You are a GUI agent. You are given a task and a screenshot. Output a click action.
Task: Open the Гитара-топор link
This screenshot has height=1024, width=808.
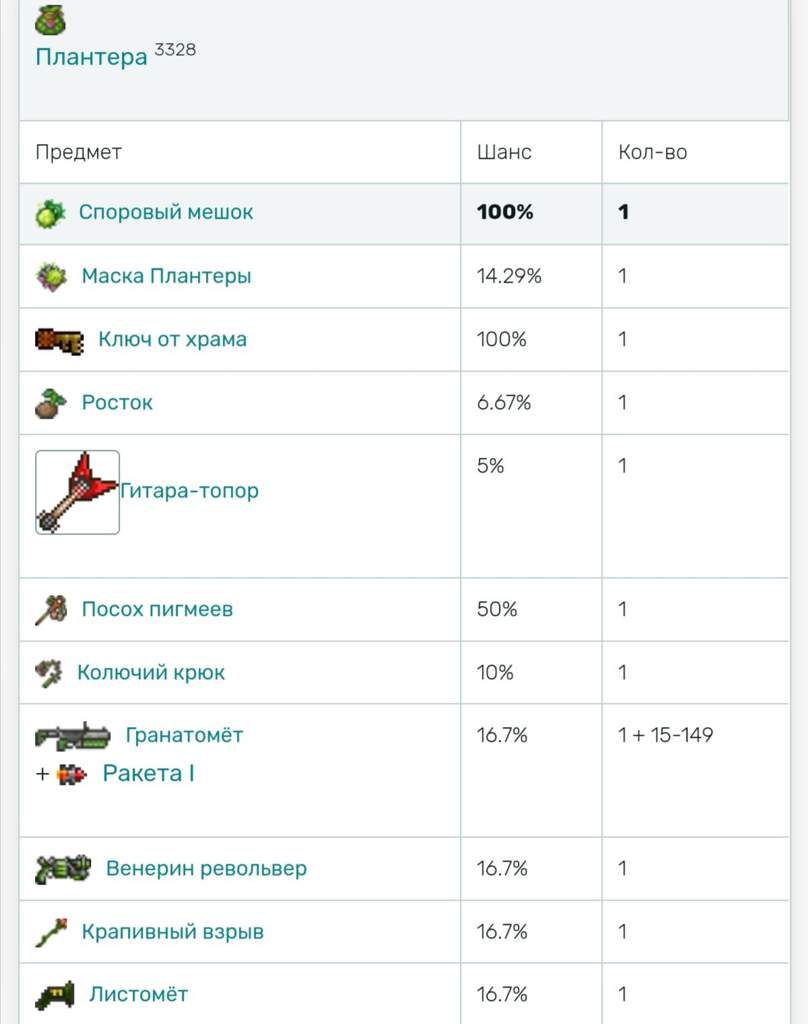(189, 490)
